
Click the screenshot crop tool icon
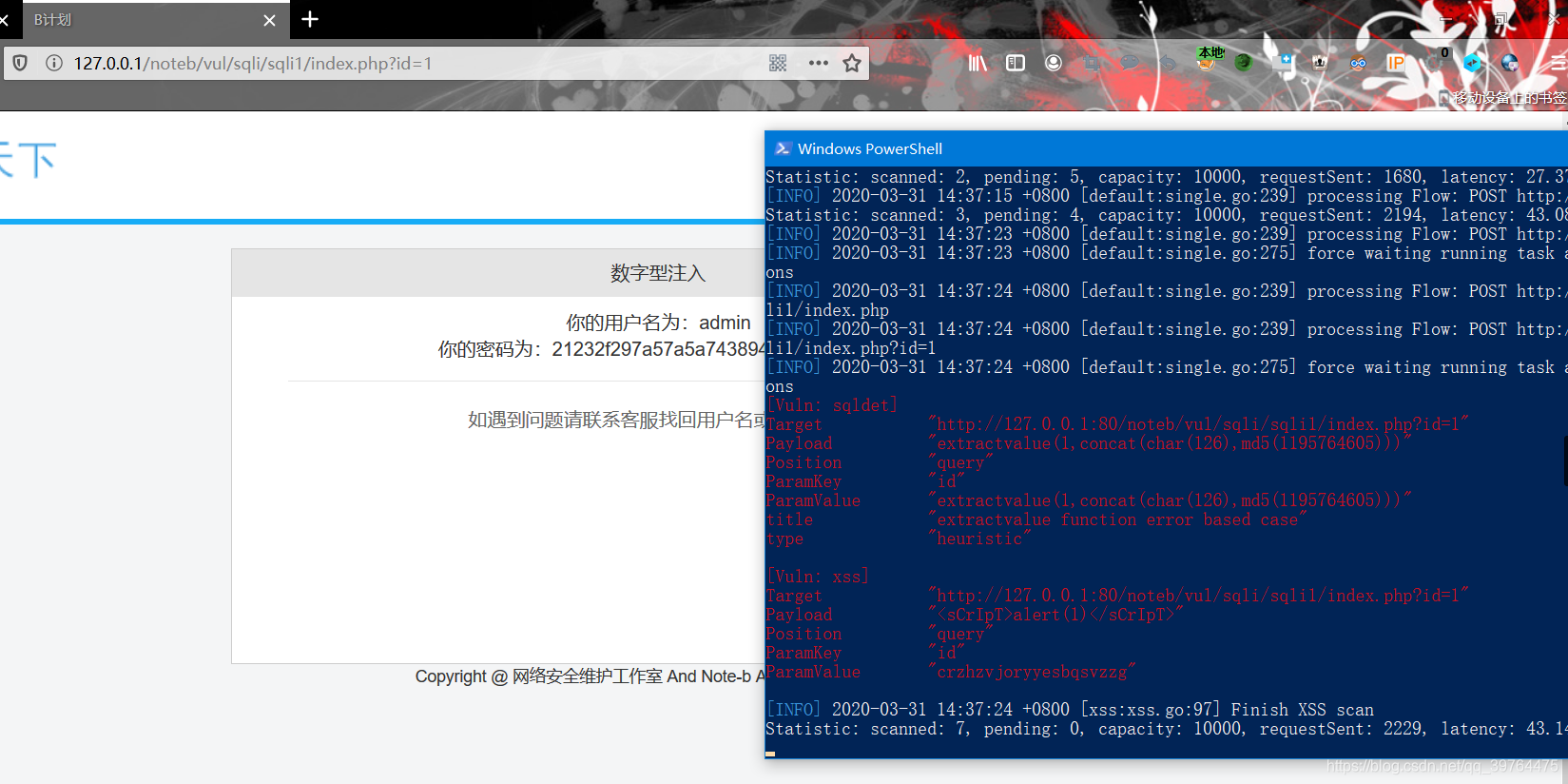click(x=1092, y=63)
